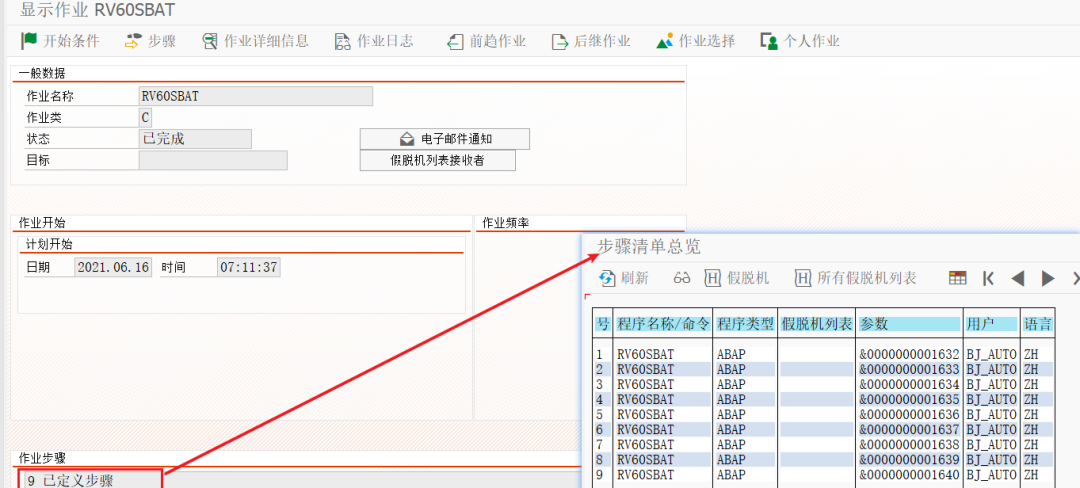The height and width of the screenshot is (488, 1080).
Task: Open 作业详细信息 from the toolbar
Action: (x=256, y=41)
